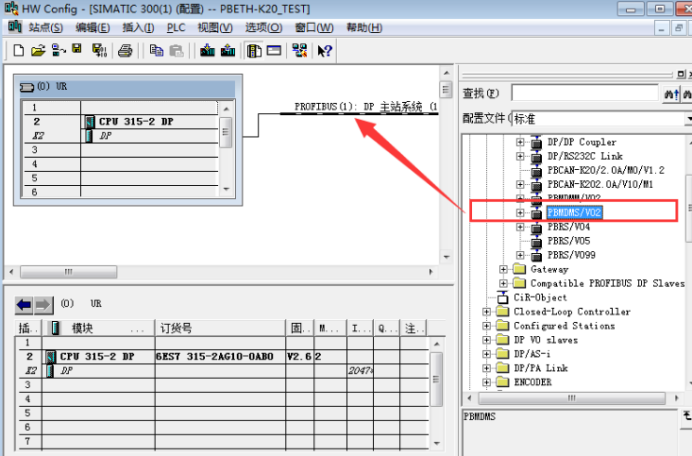Click the address overview window icon

(274, 50)
